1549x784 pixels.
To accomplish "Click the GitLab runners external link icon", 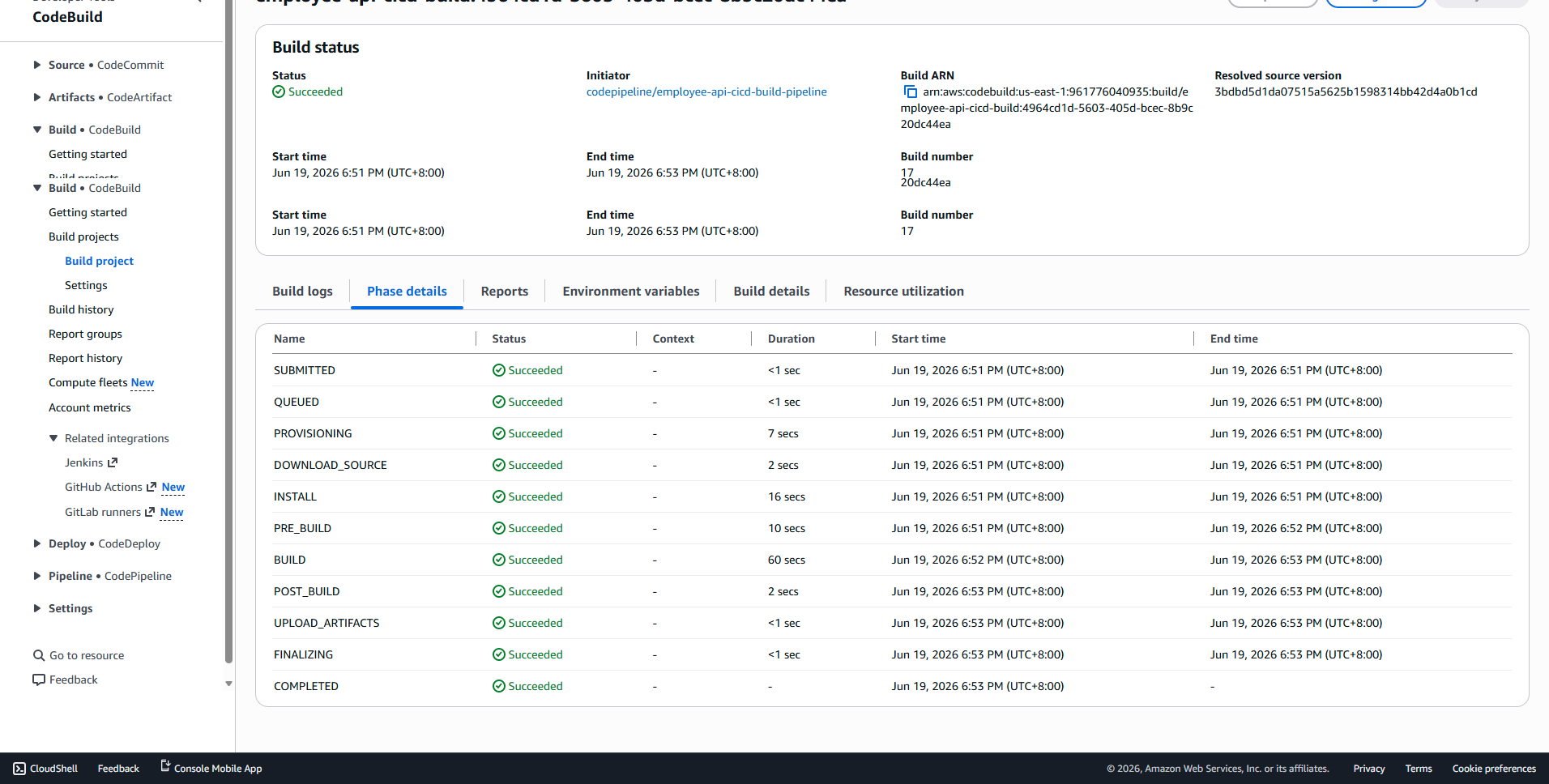I will pyautogui.click(x=150, y=512).
